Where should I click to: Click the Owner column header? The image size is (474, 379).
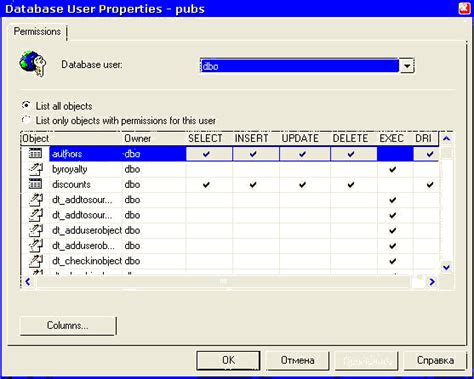154,138
